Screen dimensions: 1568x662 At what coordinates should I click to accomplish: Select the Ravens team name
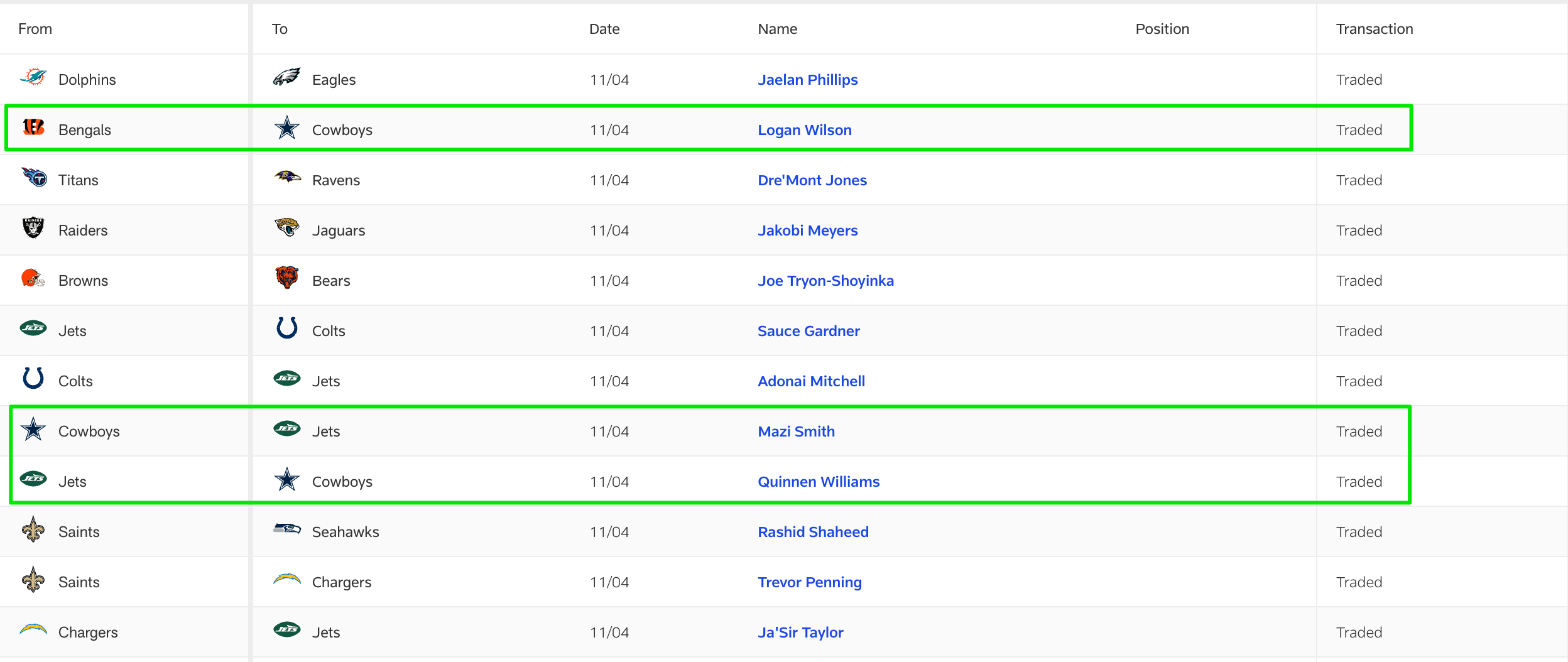click(336, 180)
